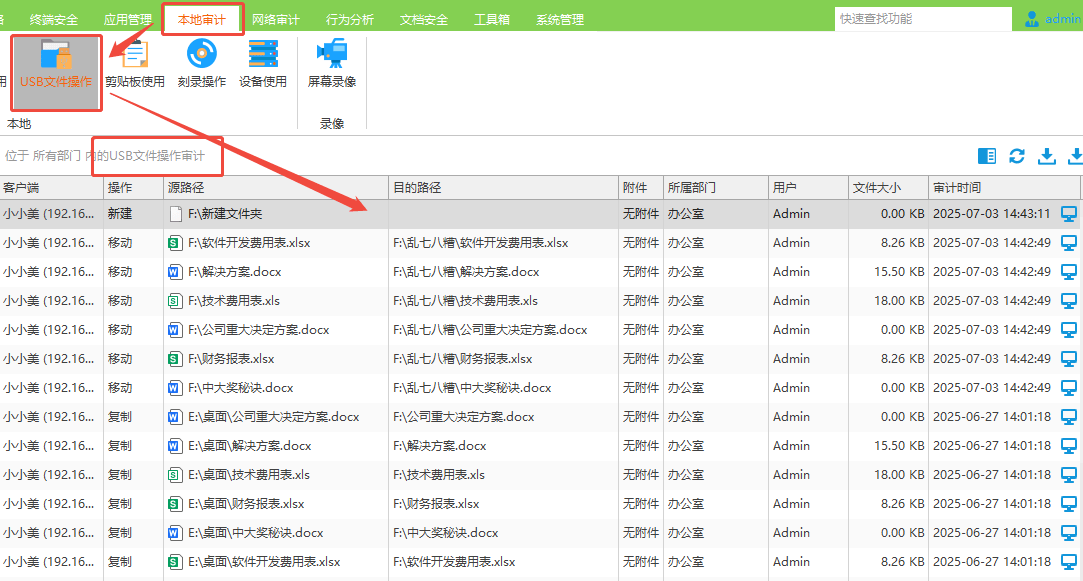Toggle the column layout panel icon
This screenshot has width=1083, height=581.
pos(987,156)
